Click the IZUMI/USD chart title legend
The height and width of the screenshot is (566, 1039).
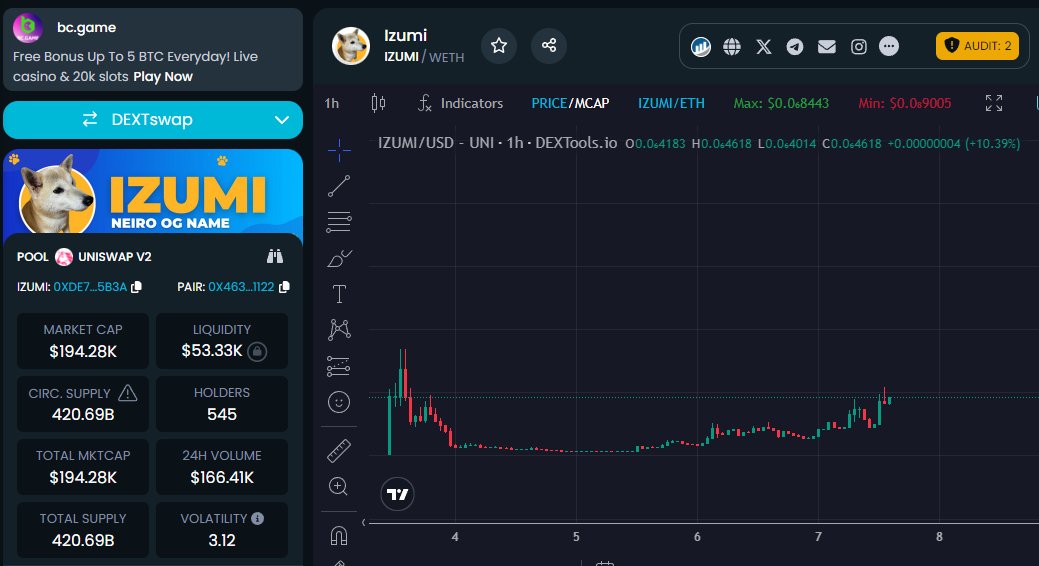pos(497,143)
